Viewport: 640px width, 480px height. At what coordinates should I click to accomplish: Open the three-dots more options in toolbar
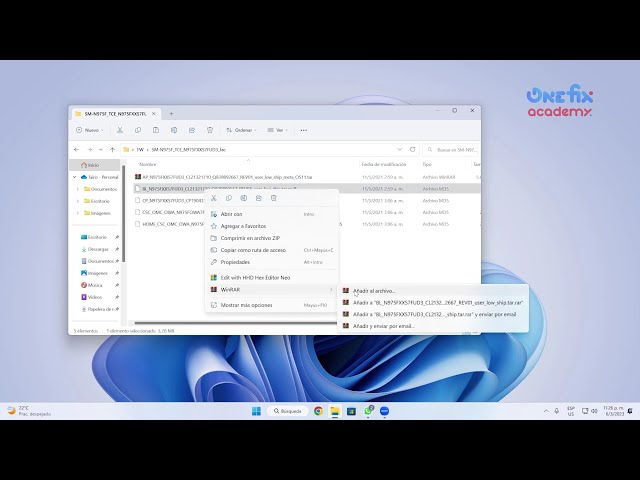click(304, 130)
